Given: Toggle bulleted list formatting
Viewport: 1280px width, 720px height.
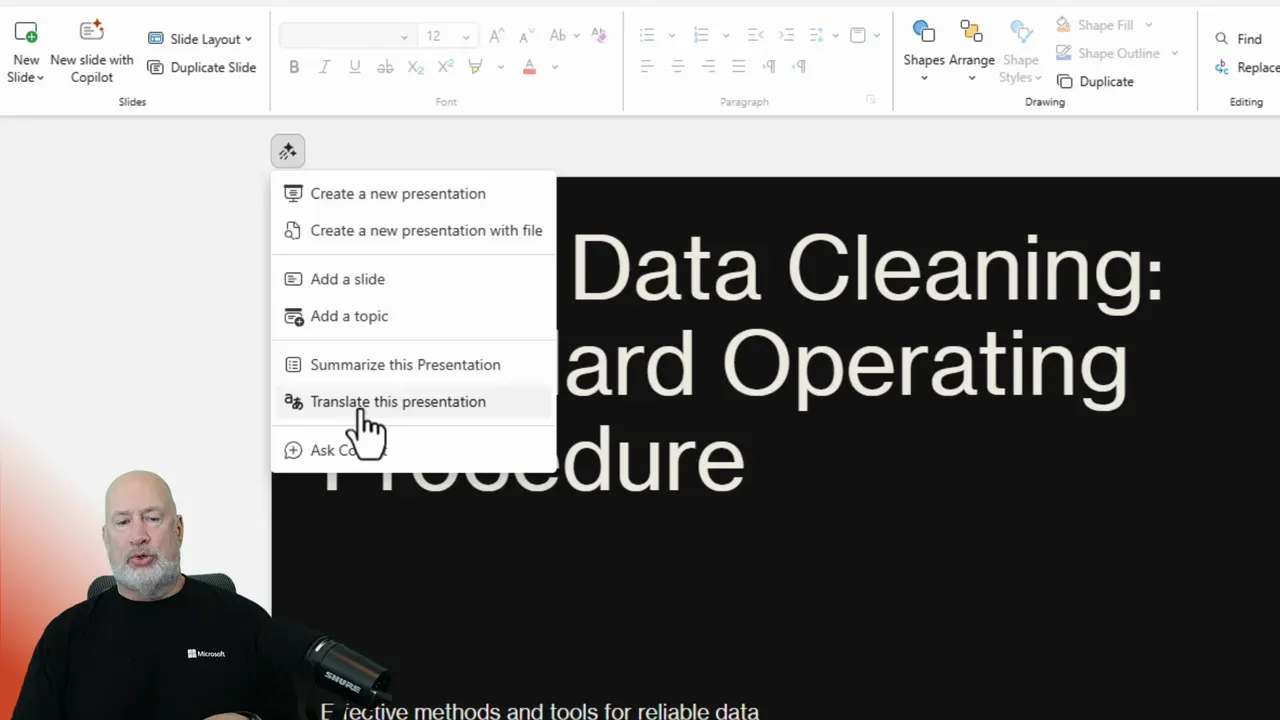Looking at the screenshot, I should [x=647, y=34].
